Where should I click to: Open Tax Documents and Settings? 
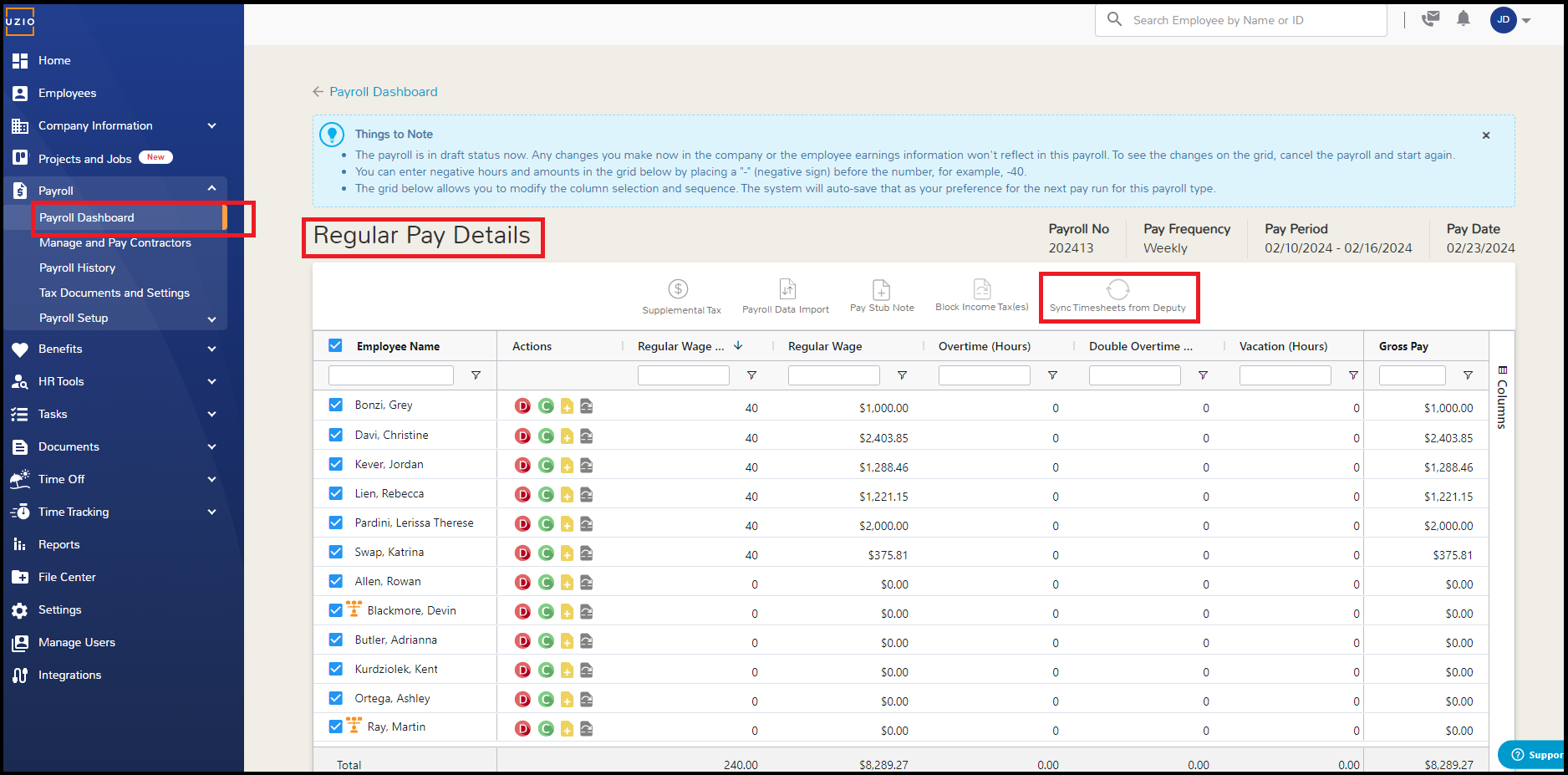(x=115, y=293)
